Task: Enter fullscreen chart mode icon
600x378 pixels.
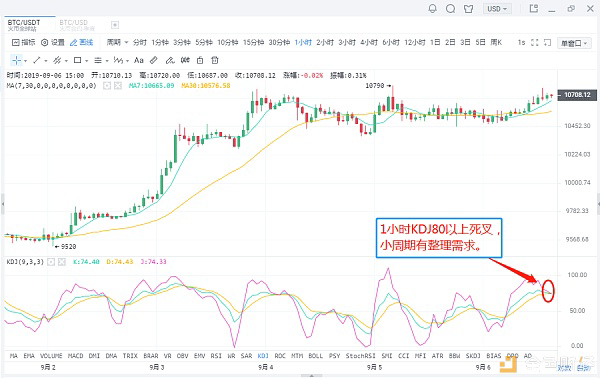Action: click(x=535, y=42)
